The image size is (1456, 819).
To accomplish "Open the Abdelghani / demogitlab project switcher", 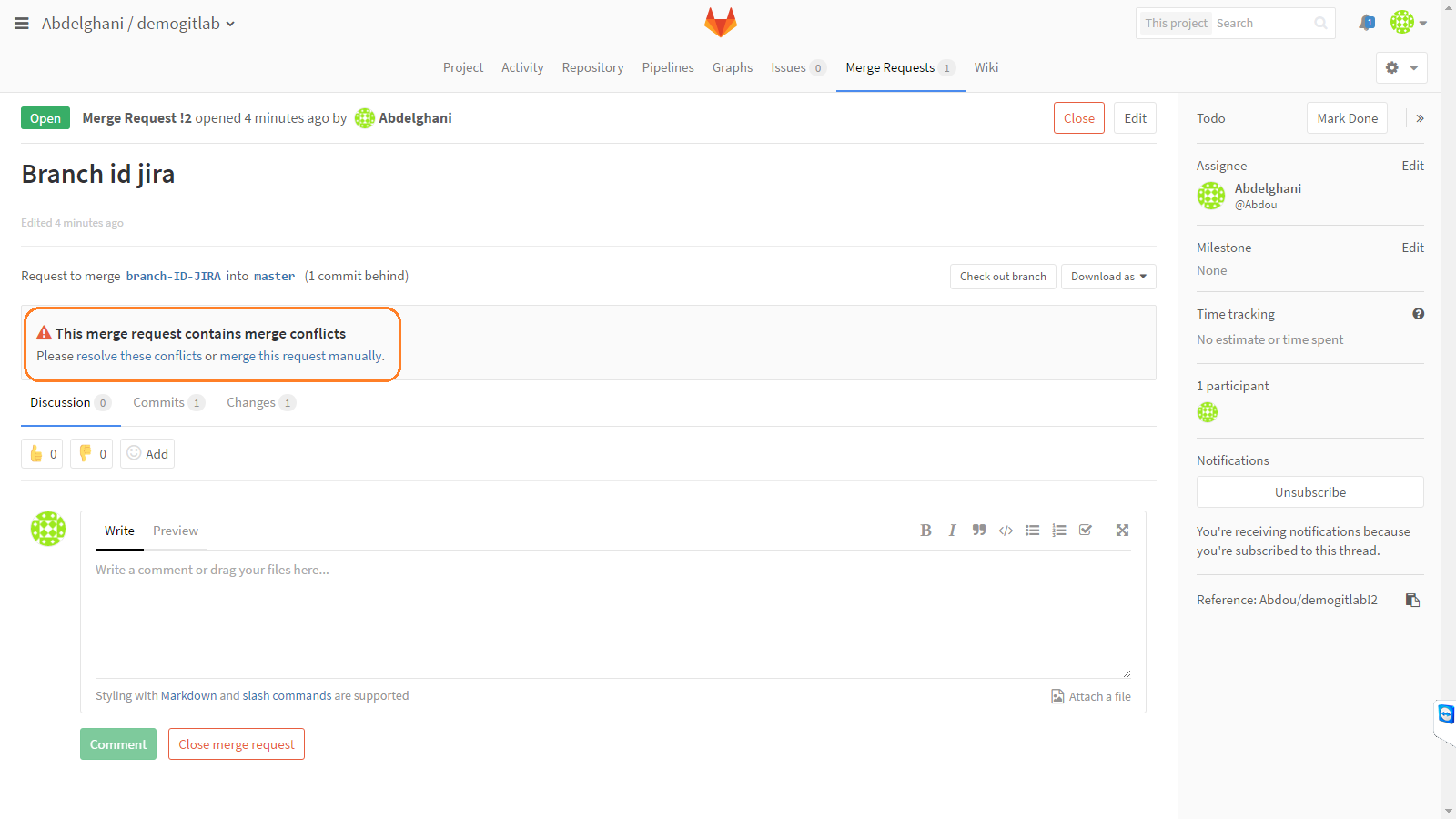I will (137, 24).
